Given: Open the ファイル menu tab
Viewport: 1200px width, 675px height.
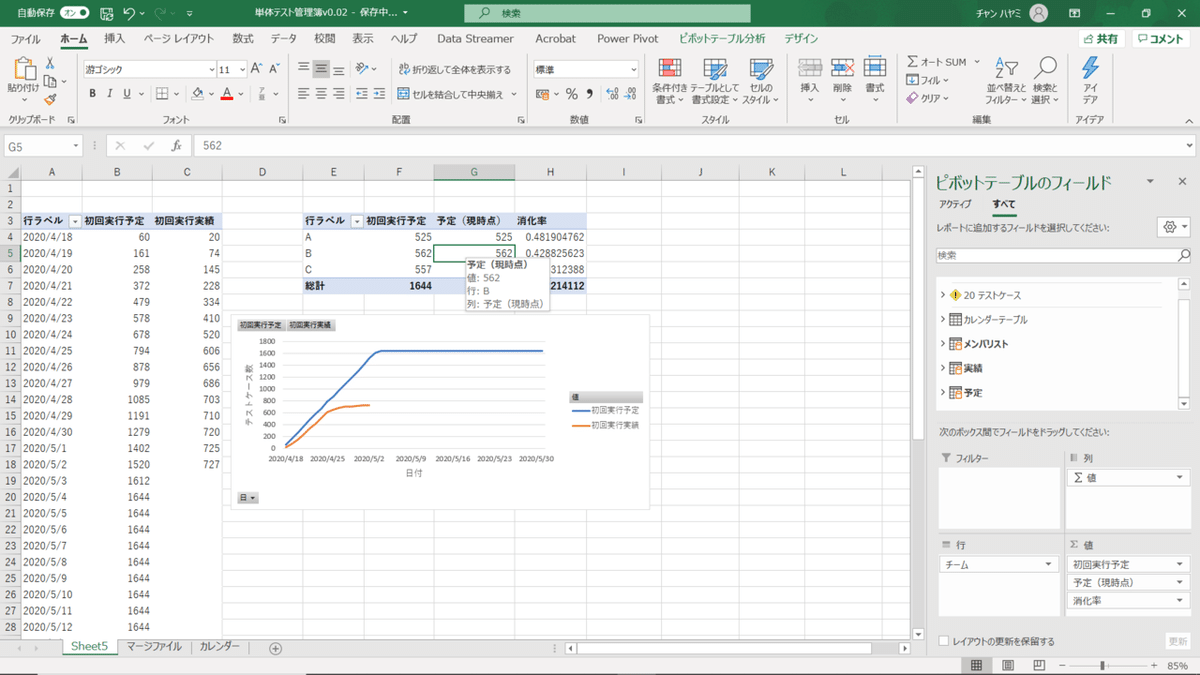Looking at the screenshot, I should (x=25, y=38).
